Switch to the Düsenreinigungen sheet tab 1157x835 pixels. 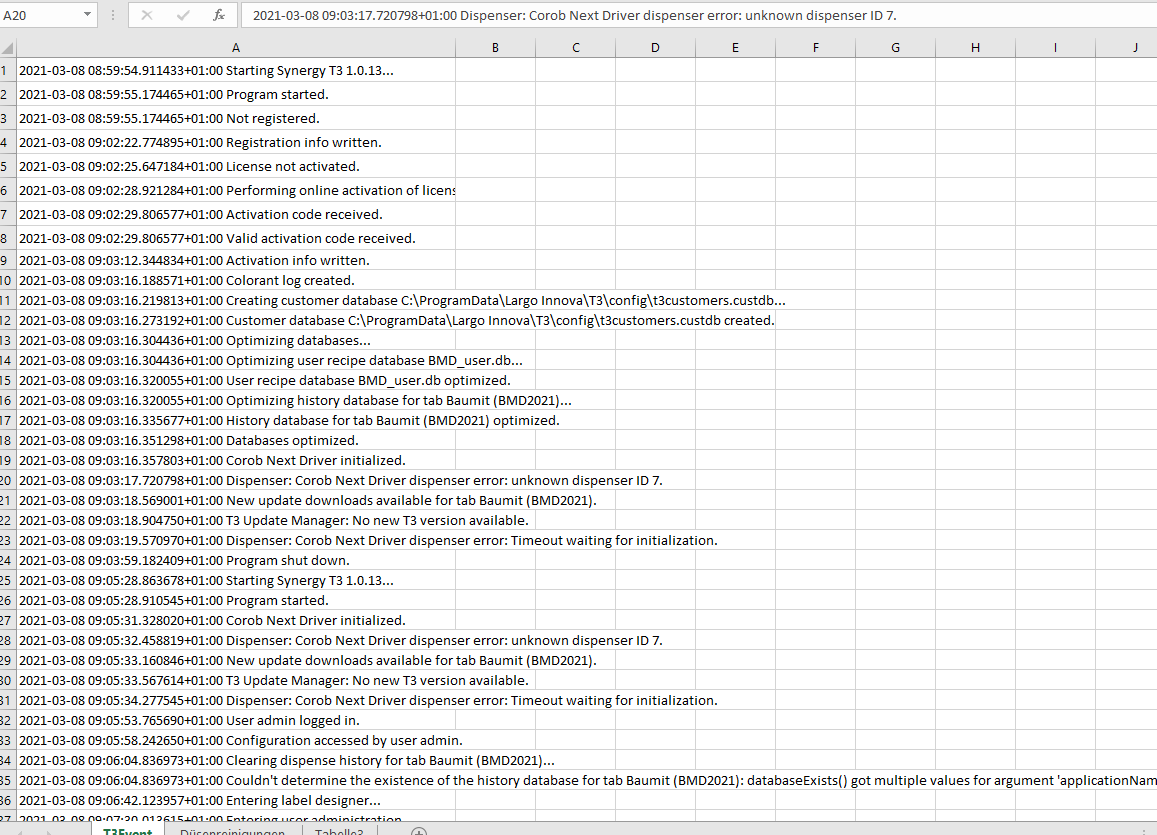click(x=232, y=831)
